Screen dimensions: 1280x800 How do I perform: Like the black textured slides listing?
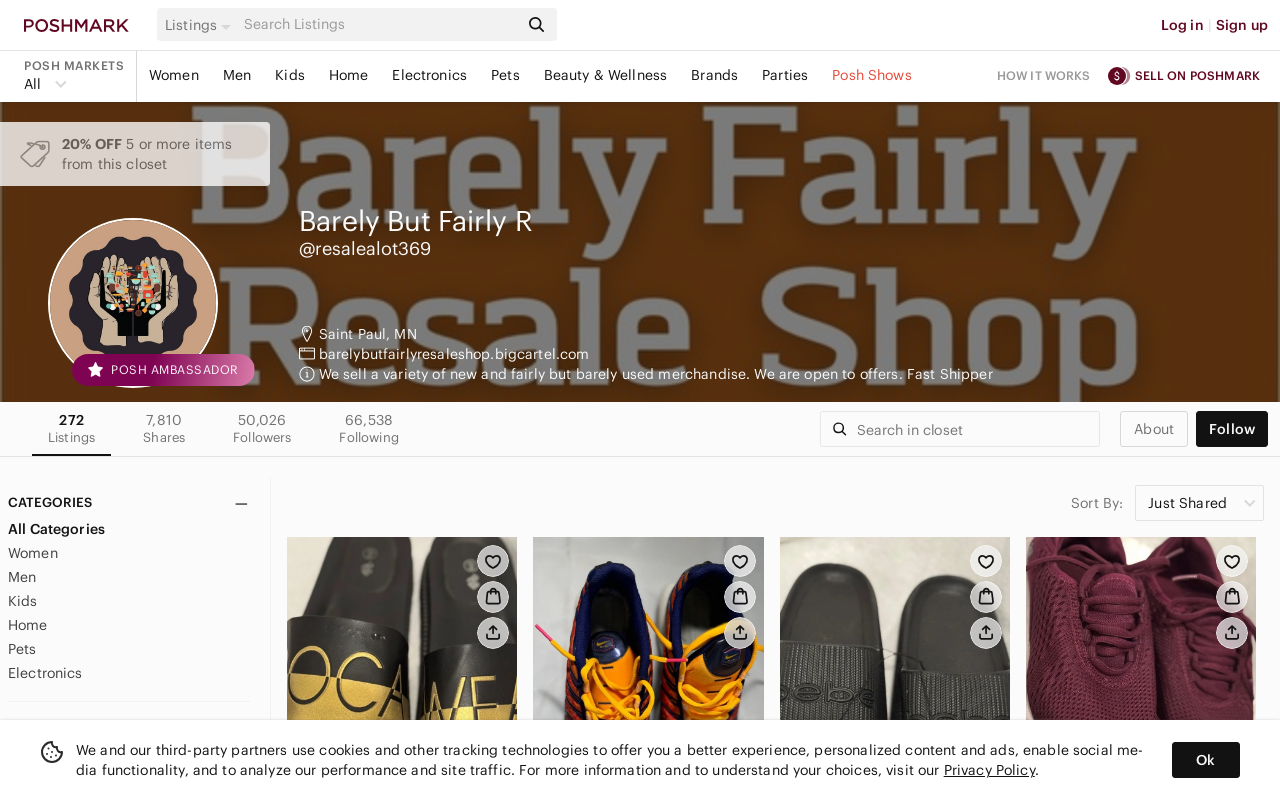[986, 561]
